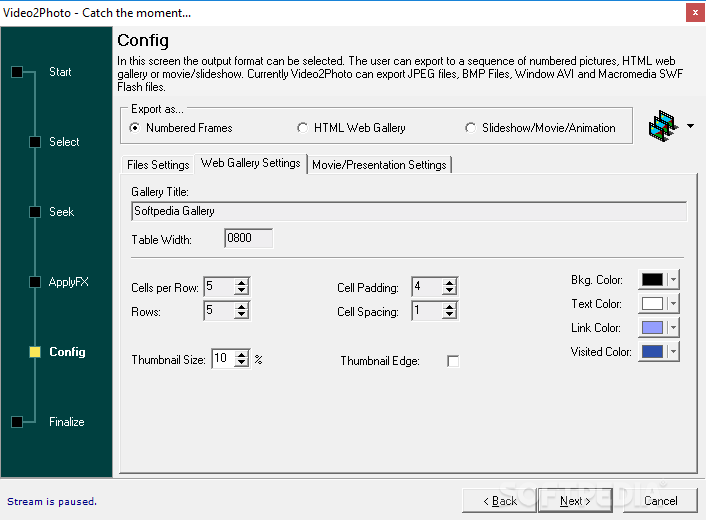Enable the Thumbnail Edge checkbox
Image resolution: width=706 pixels, height=521 pixels.
(453, 361)
